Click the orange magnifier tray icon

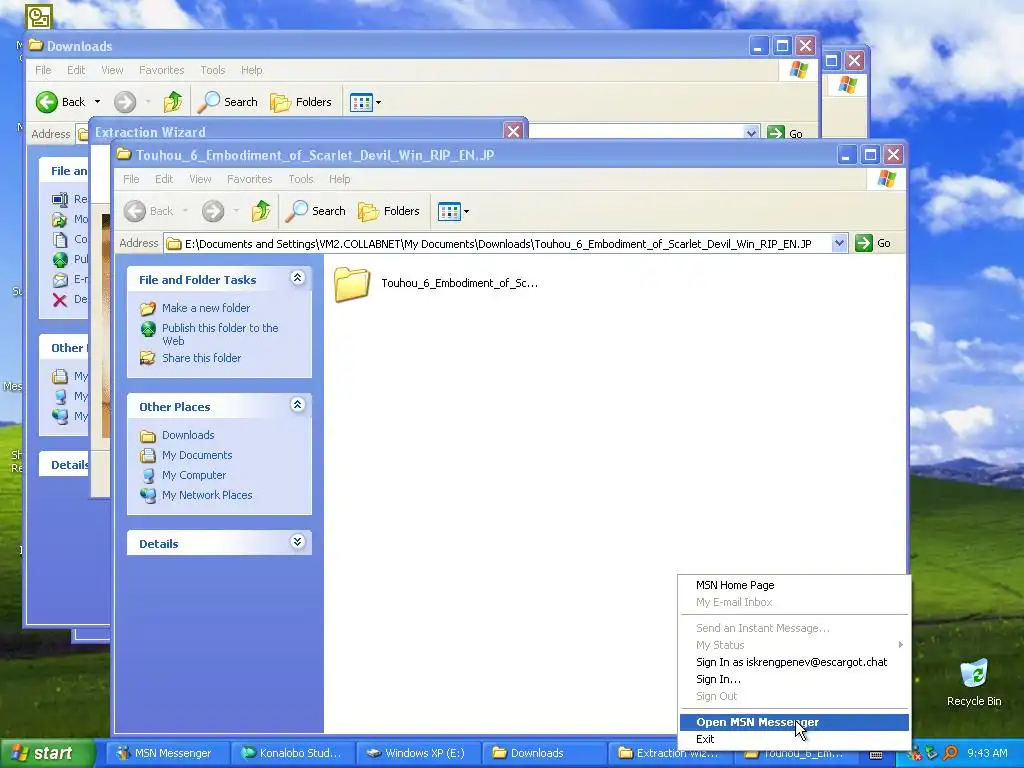(x=950, y=753)
